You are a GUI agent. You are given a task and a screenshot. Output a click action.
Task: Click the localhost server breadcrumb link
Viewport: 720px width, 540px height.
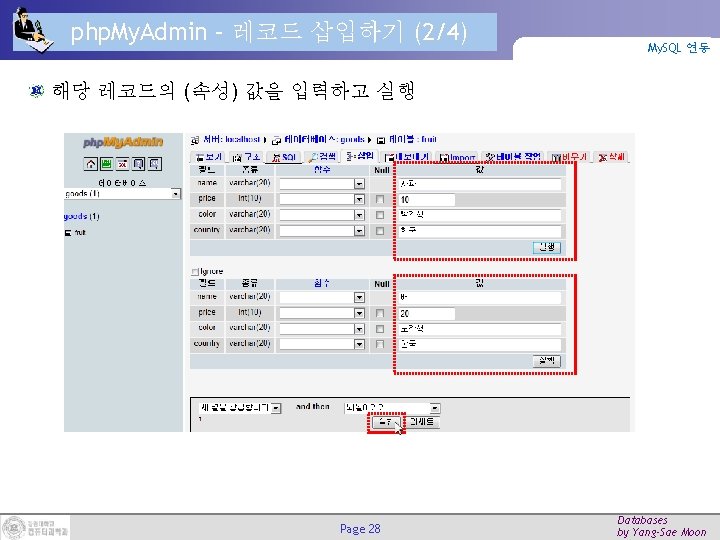(x=231, y=139)
